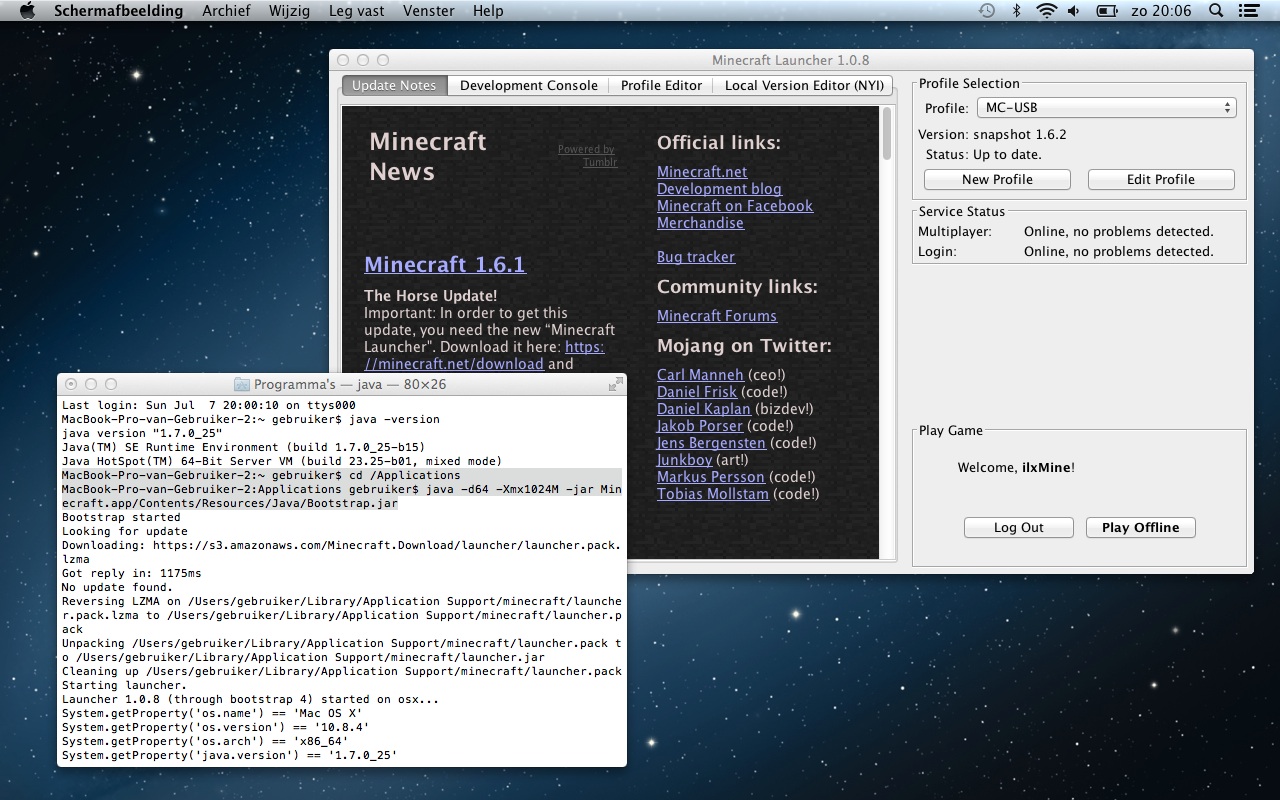Click the Edit Profile button
Image resolution: width=1280 pixels, height=800 pixels.
pyautogui.click(x=1160, y=180)
